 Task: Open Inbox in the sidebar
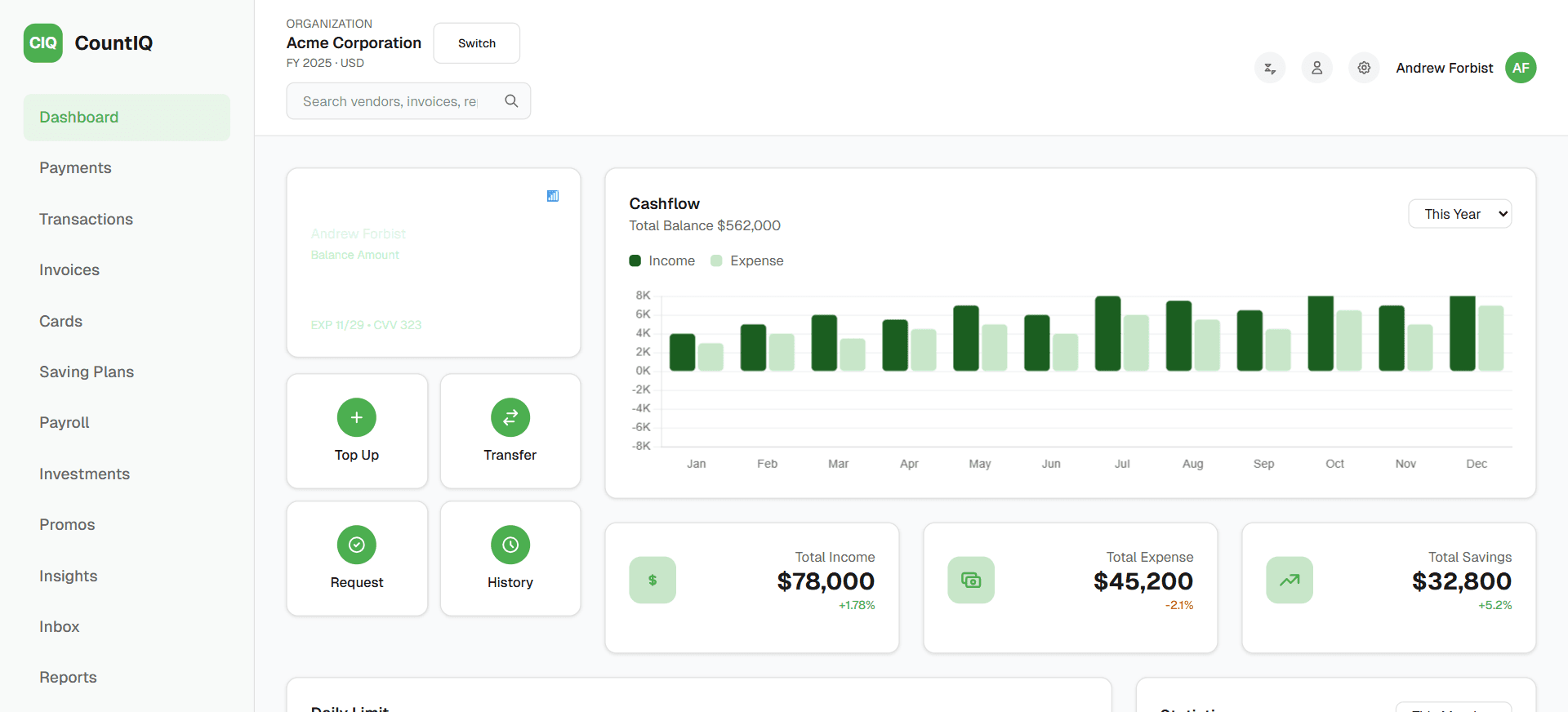click(127, 627)
